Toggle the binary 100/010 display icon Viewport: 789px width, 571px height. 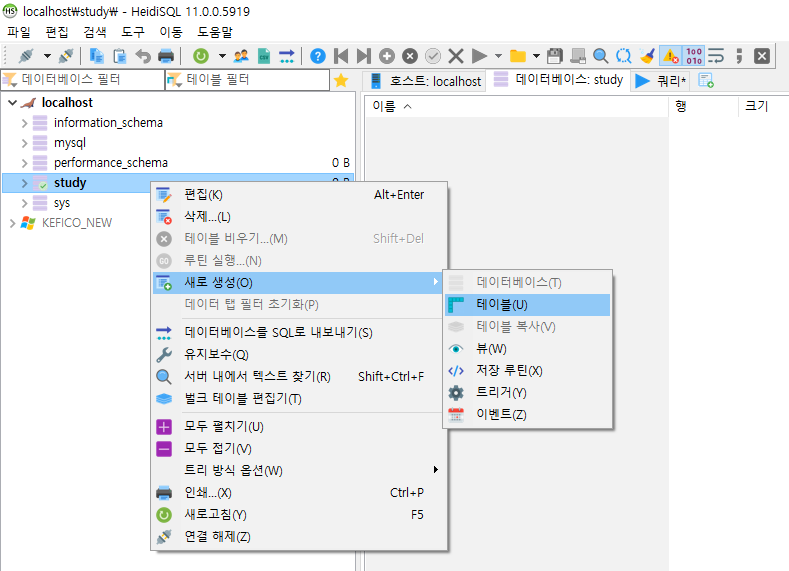(x=694, y=56)
